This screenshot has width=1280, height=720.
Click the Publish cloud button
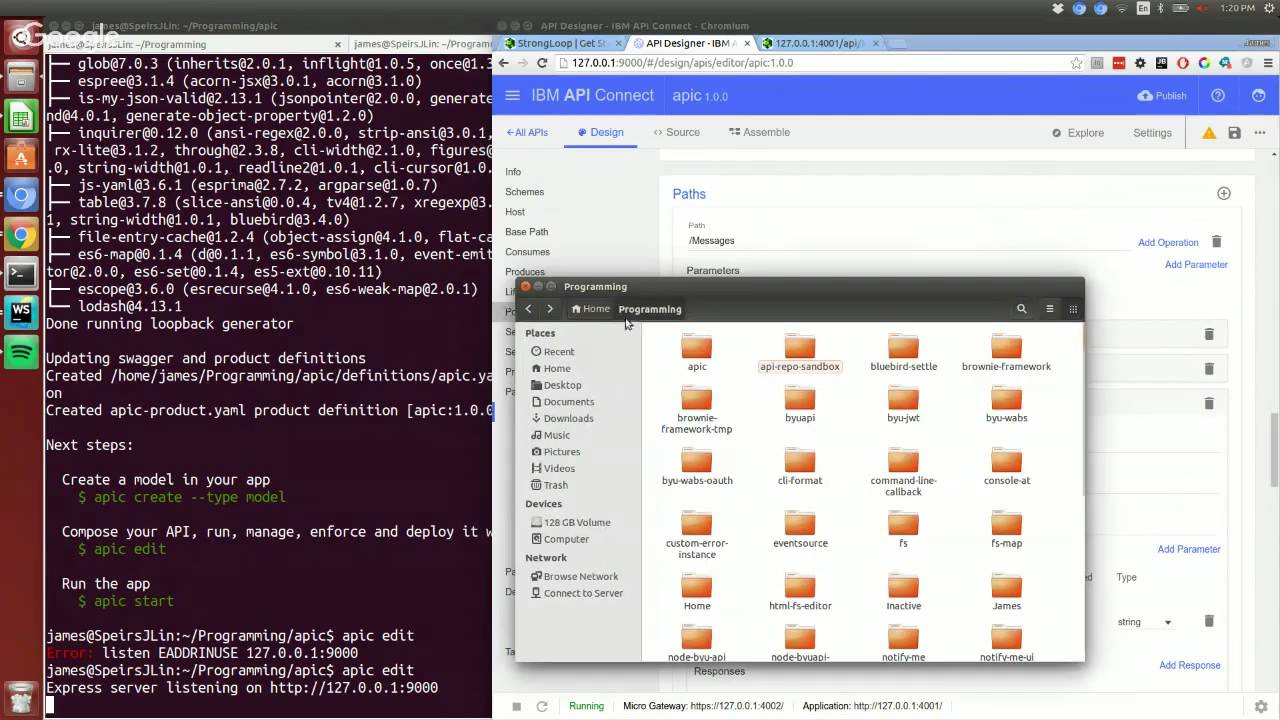[1162, 96]
